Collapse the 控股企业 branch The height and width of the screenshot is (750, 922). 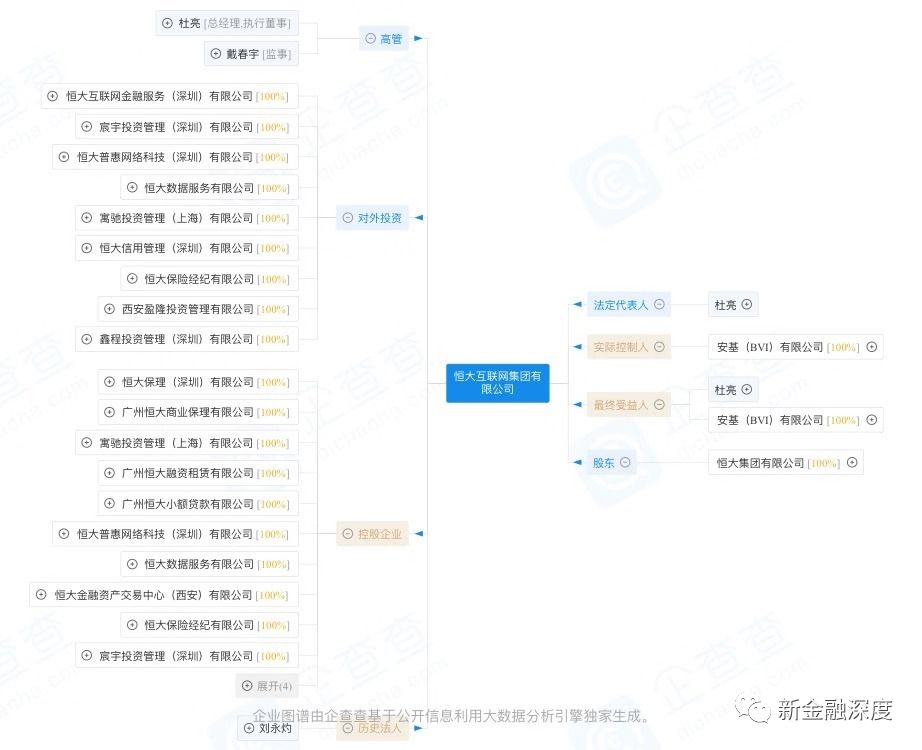348,534
